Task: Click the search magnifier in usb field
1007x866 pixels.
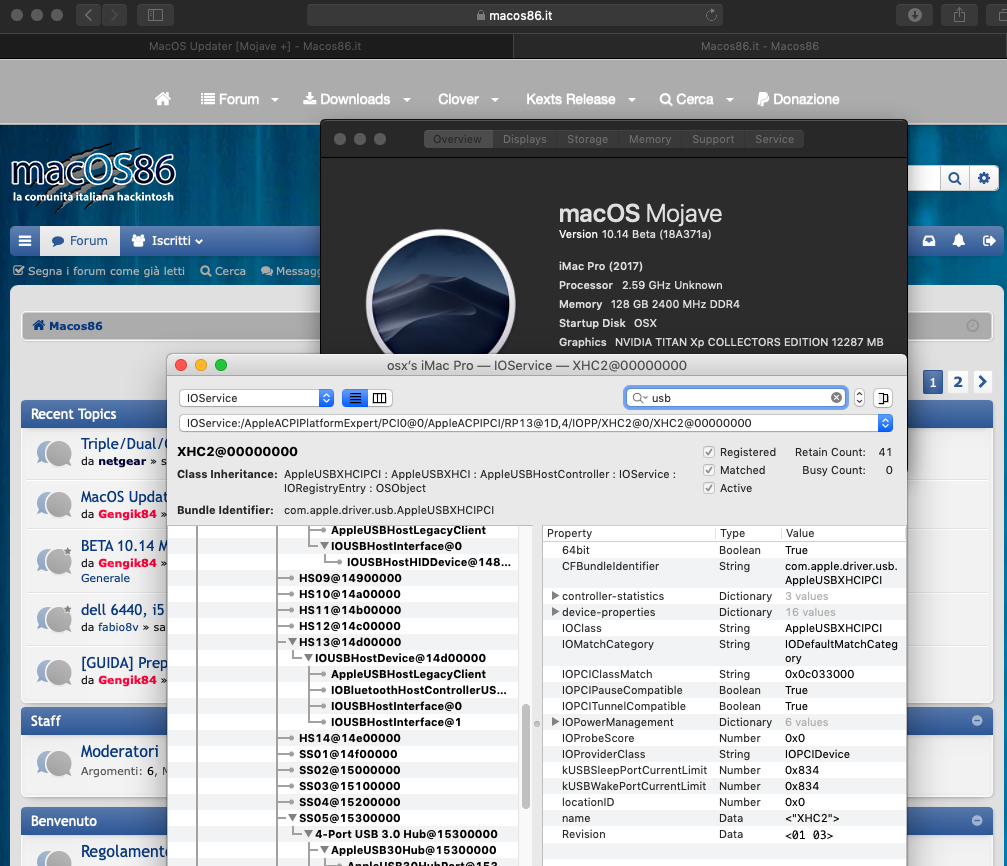Action: (640, 398)
